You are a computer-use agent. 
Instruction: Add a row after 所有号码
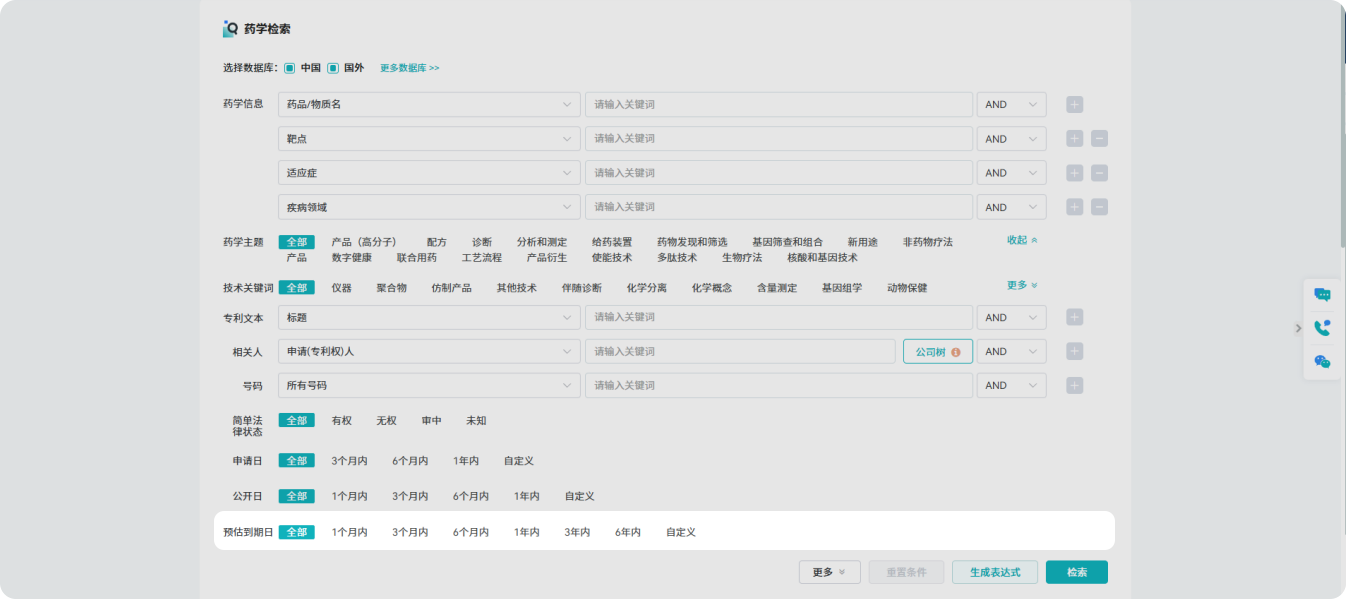[x=1075, y=385]
